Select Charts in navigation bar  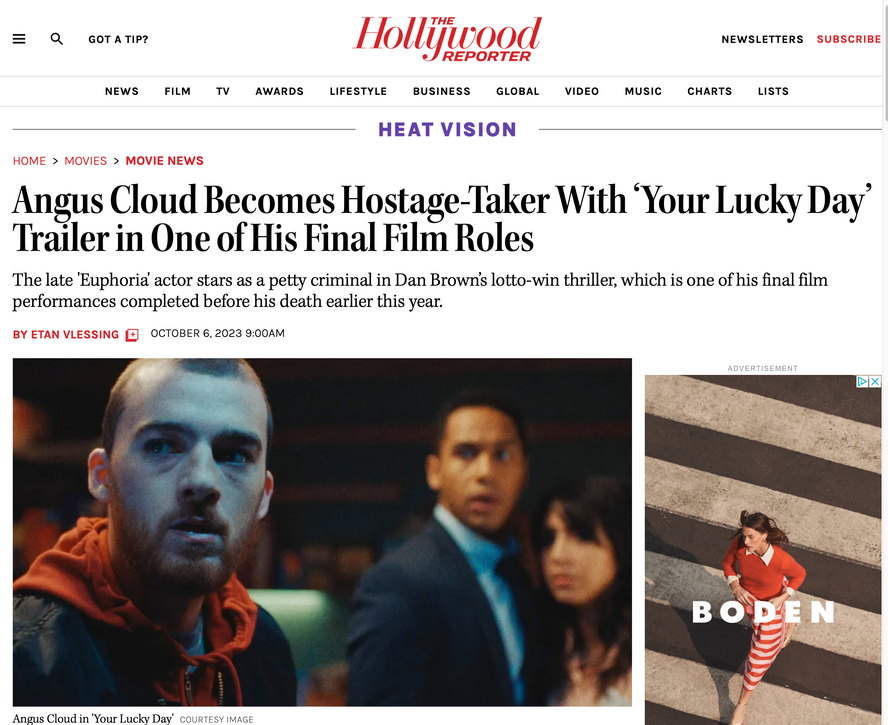[x=710, y=91]
